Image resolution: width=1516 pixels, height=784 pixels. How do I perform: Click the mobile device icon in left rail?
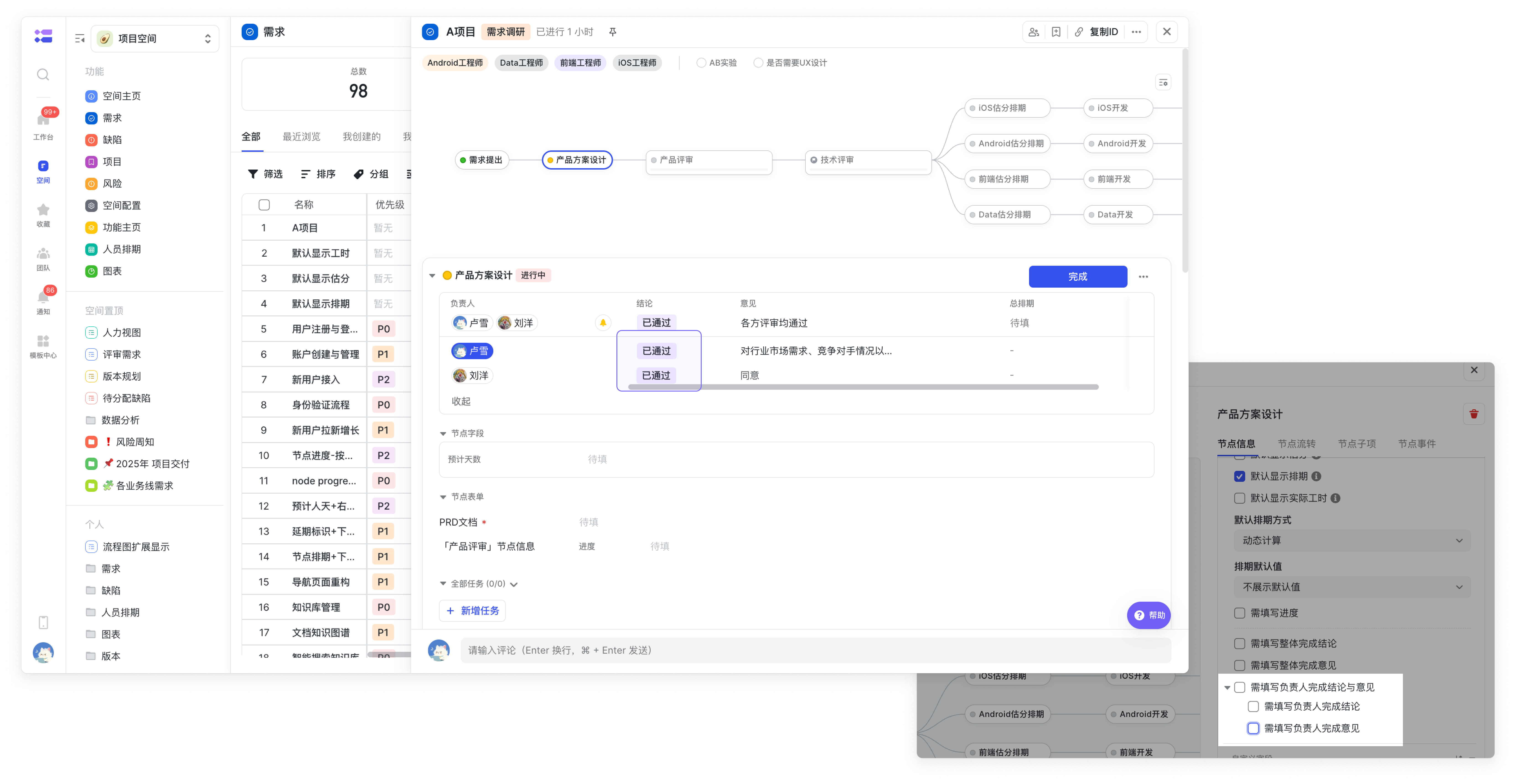pyautogui.click(x=44, y=622)
